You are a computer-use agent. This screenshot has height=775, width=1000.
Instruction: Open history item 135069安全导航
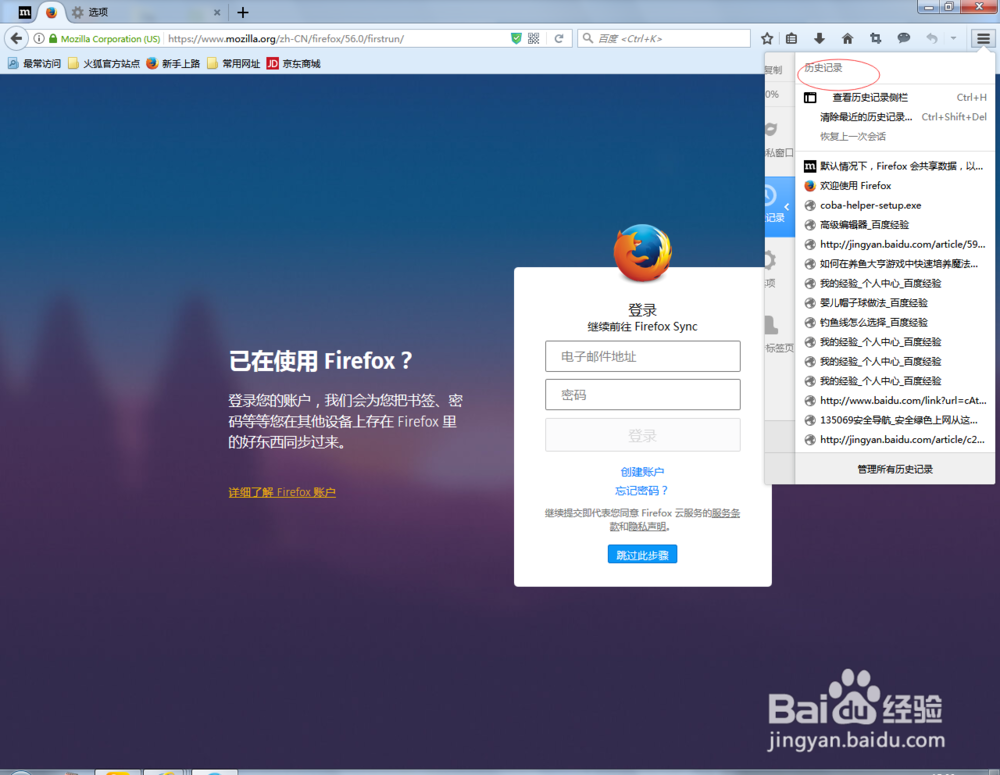pos(895,420)
